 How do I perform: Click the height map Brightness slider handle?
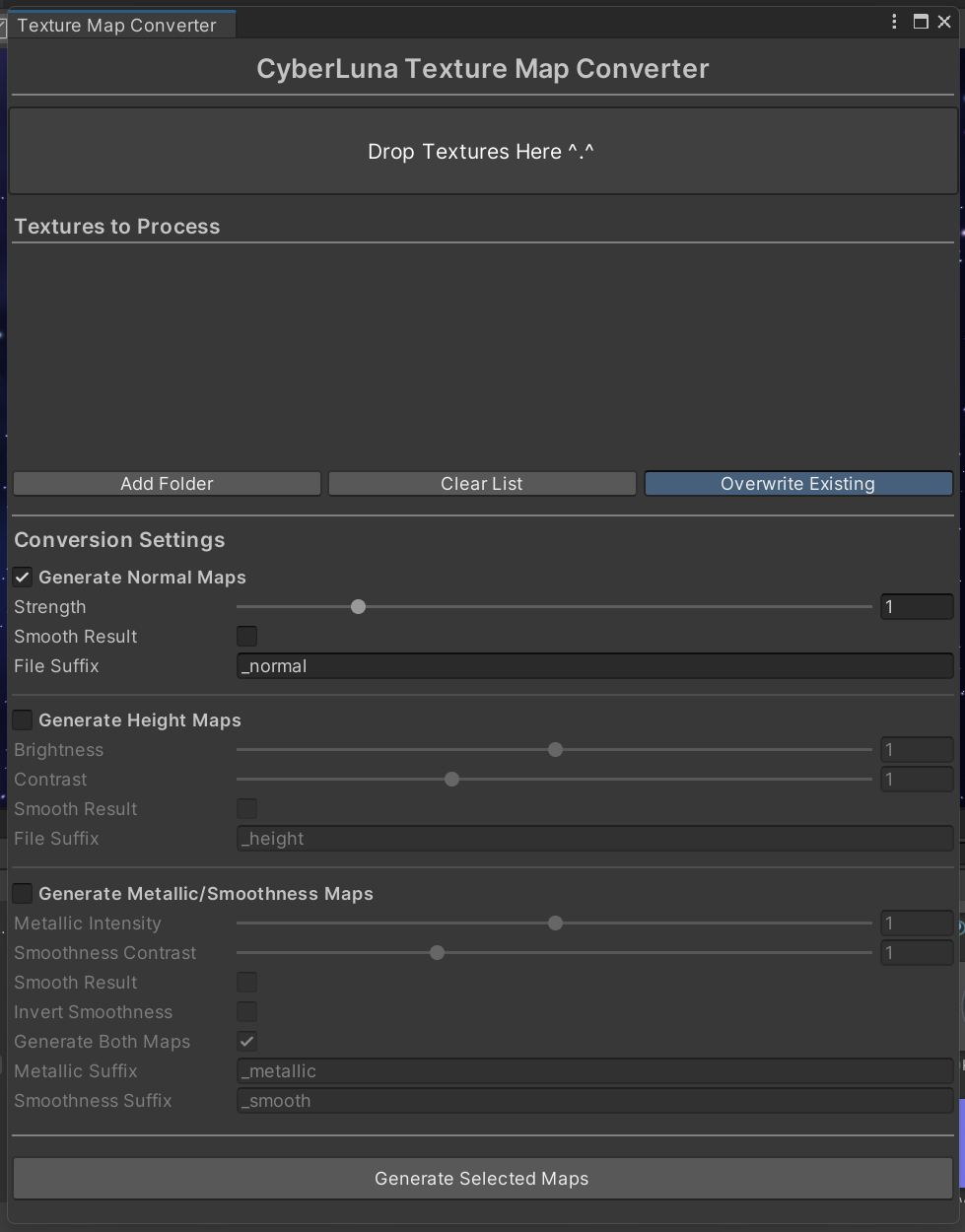[554, 749]
